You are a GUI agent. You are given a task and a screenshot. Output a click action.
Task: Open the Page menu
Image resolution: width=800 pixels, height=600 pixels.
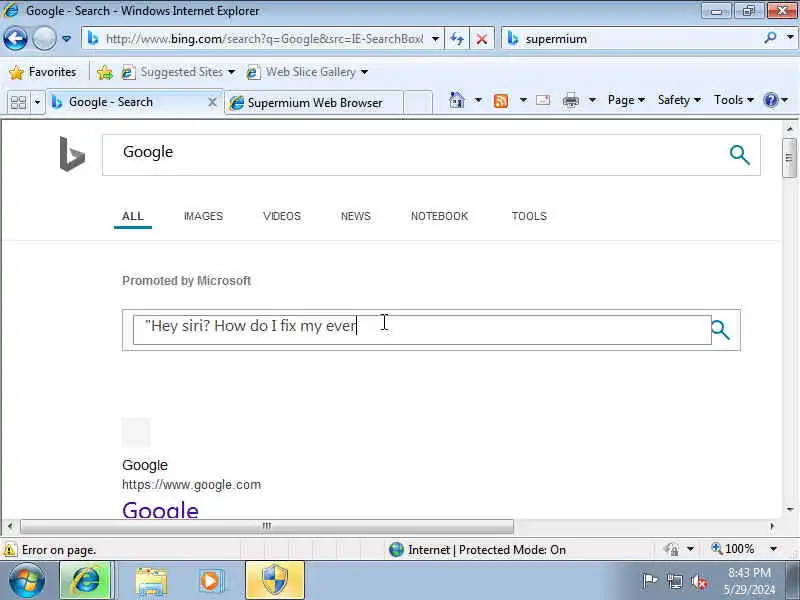[x=626, y=100]
